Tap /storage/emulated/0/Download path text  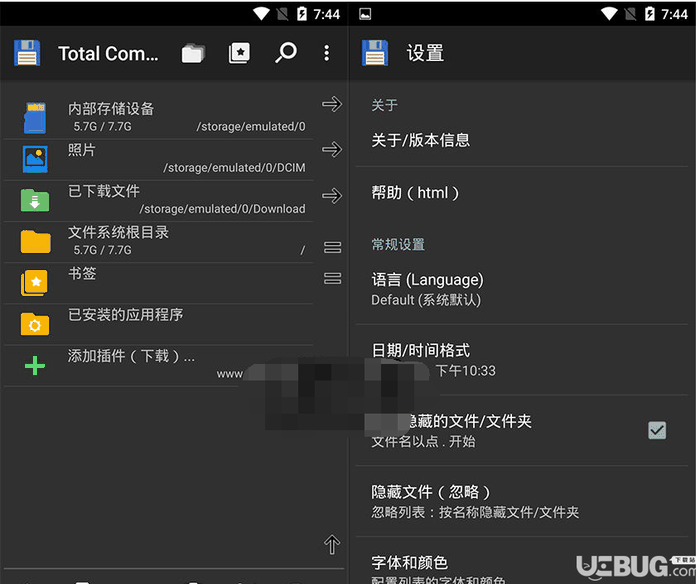point(222,209)
